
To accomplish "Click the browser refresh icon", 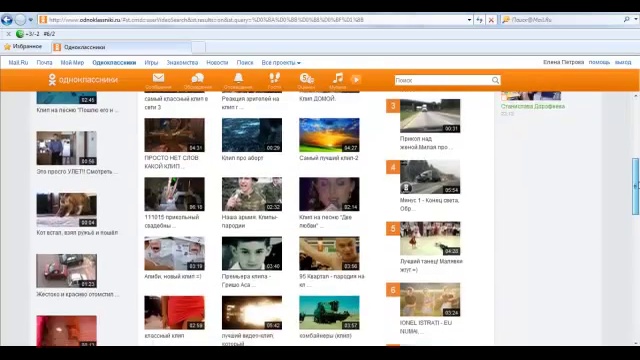I will [480, 20].
